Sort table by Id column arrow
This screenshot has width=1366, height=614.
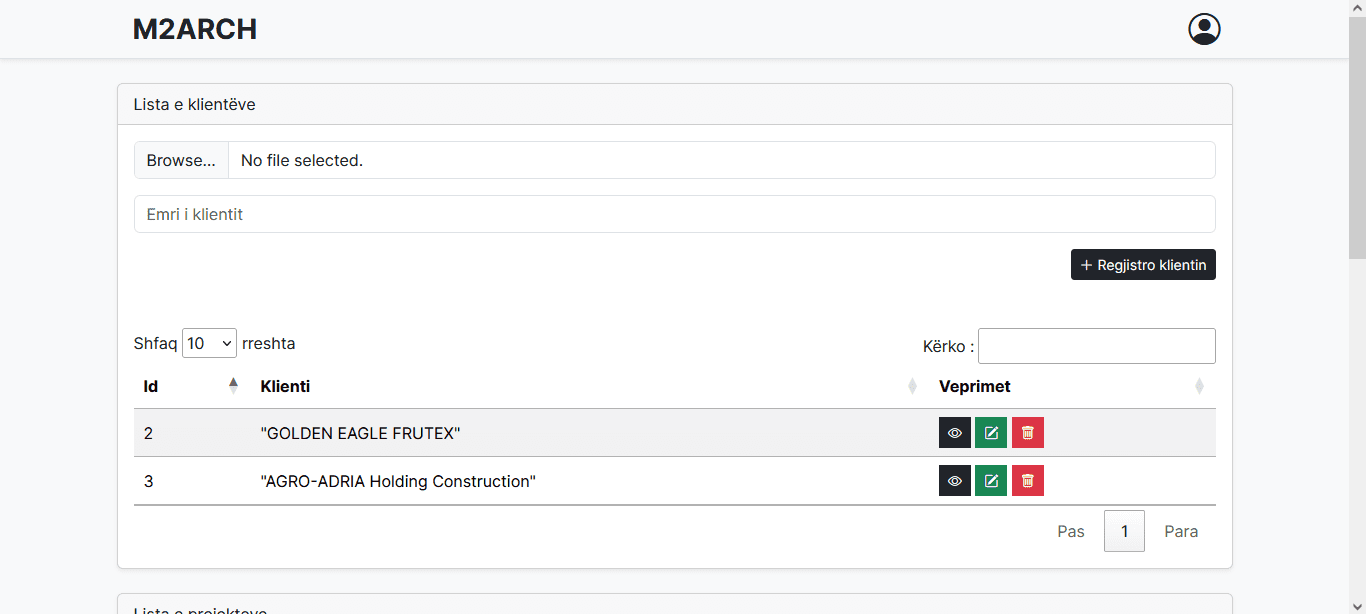pyautogui.click(x=233, y=386)
